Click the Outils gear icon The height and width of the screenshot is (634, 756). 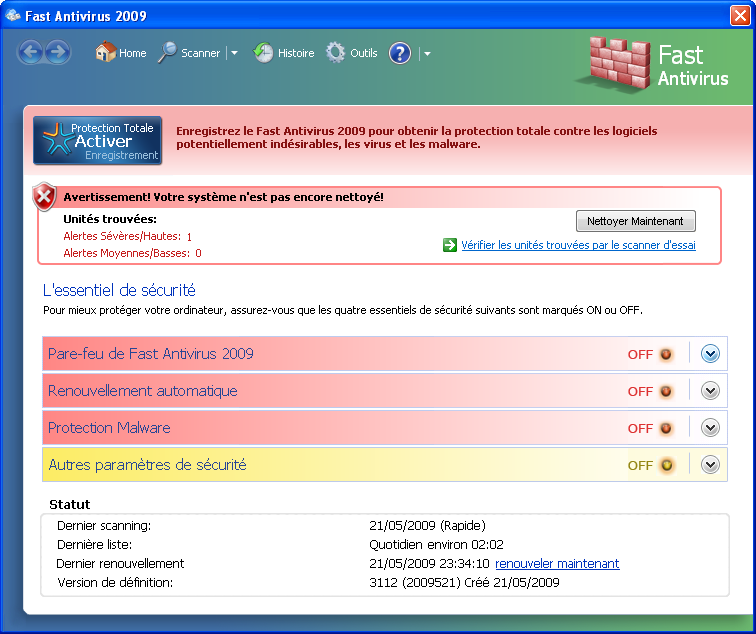point(336,53)
